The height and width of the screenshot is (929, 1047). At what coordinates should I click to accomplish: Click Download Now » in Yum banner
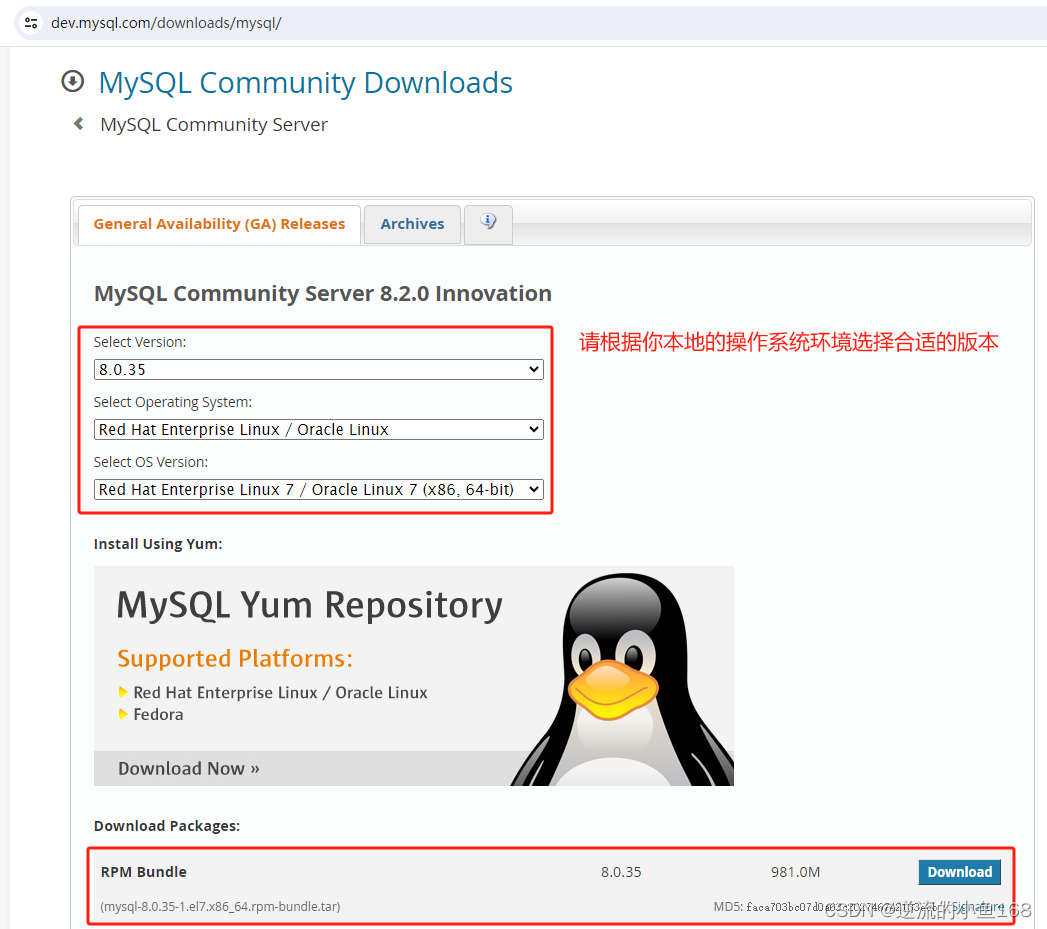coord(188,769)
